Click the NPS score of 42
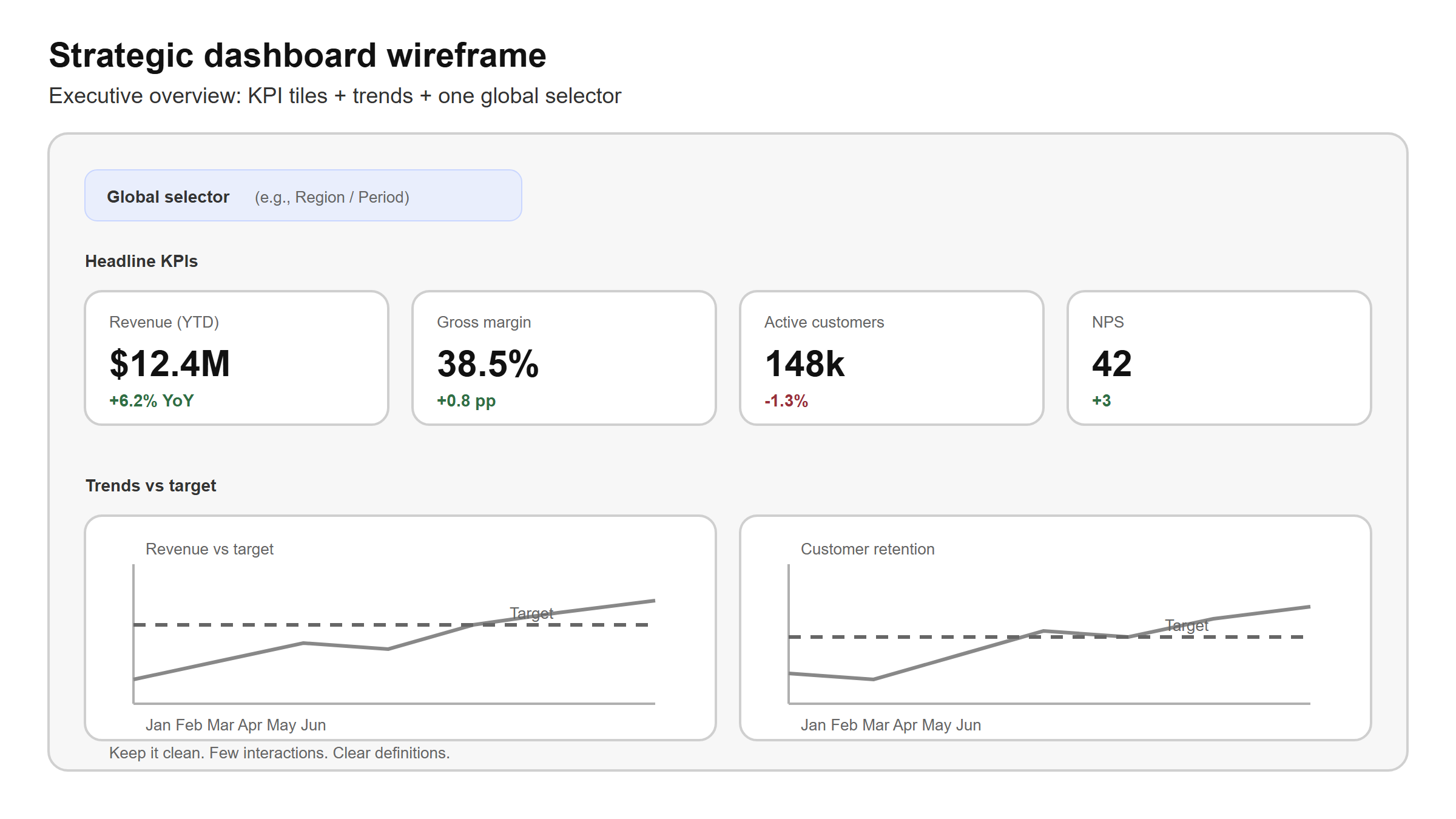1456x819 pixels. (1111, 364)
